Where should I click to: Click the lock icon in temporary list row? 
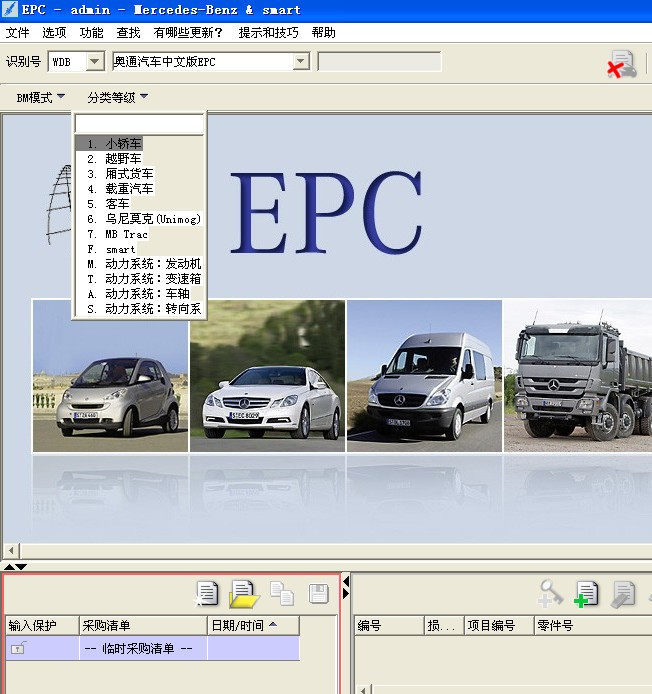click(18, 648)
